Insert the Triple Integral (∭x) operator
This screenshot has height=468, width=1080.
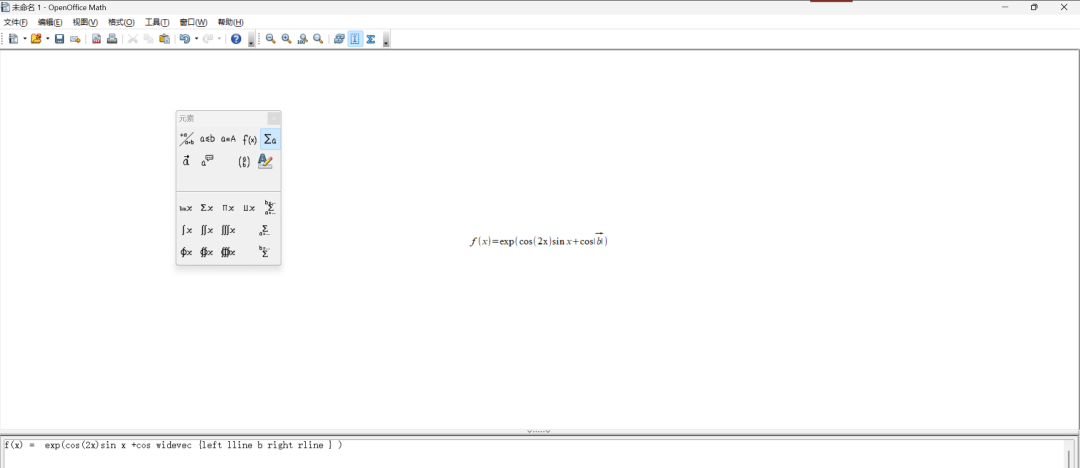tap(228, 230)
